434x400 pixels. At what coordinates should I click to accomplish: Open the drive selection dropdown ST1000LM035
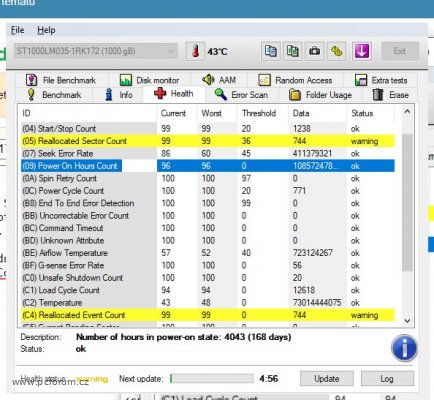96,51
